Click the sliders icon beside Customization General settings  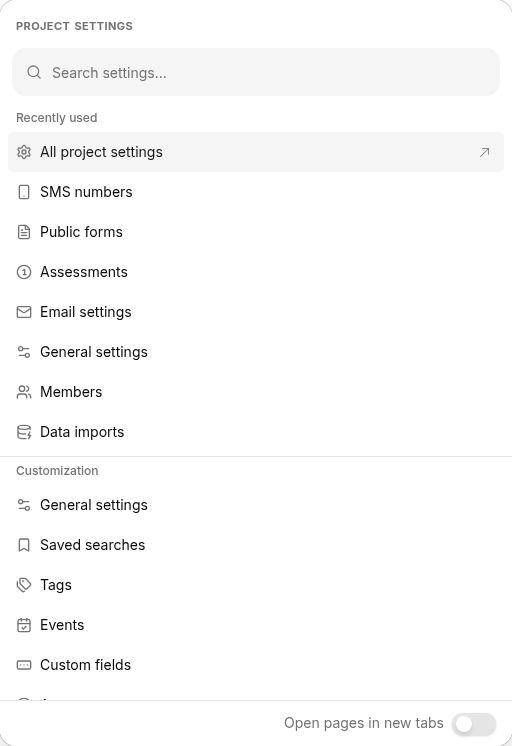24,505
